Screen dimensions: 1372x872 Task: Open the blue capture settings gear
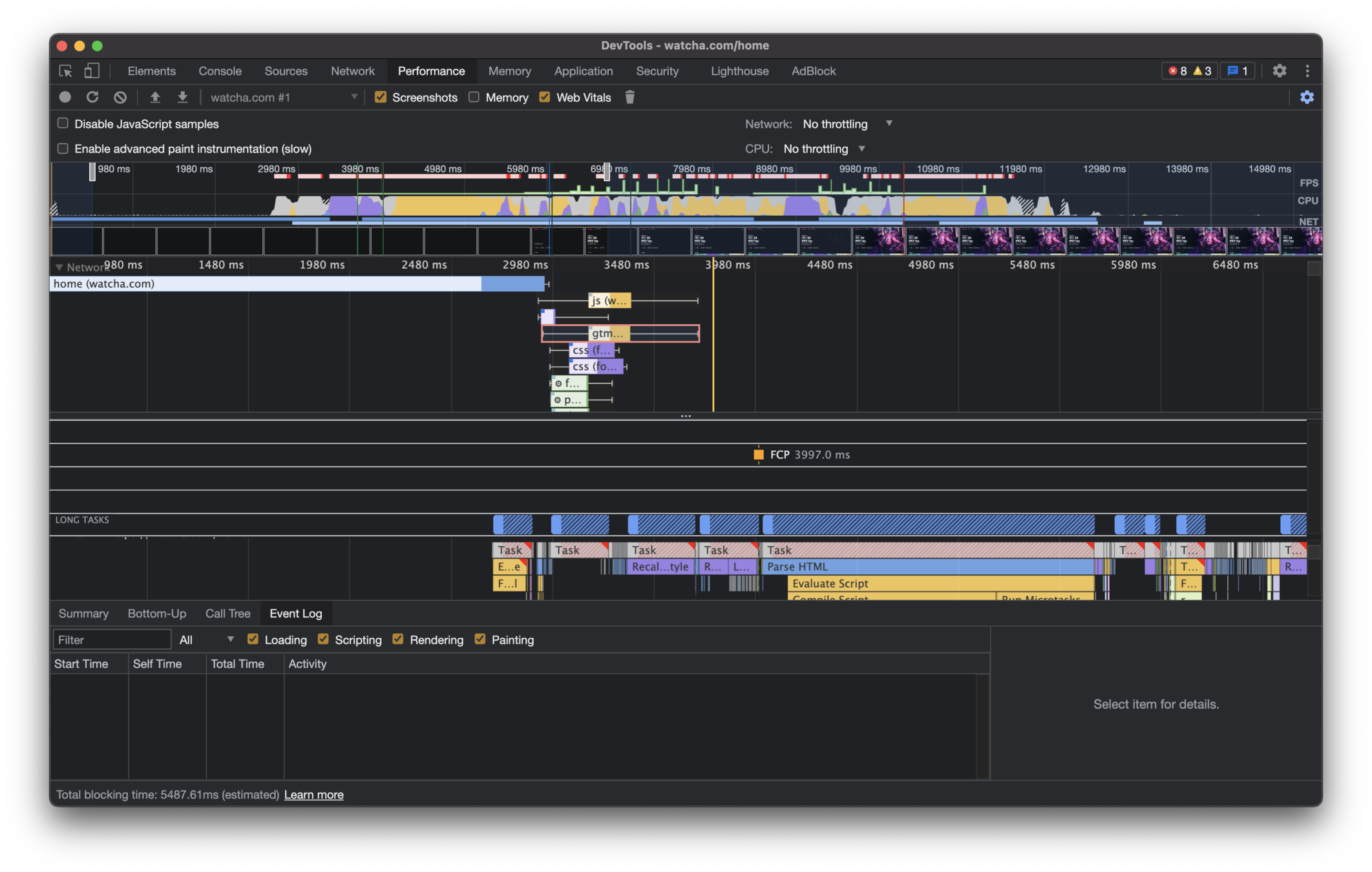point(1307,97)
